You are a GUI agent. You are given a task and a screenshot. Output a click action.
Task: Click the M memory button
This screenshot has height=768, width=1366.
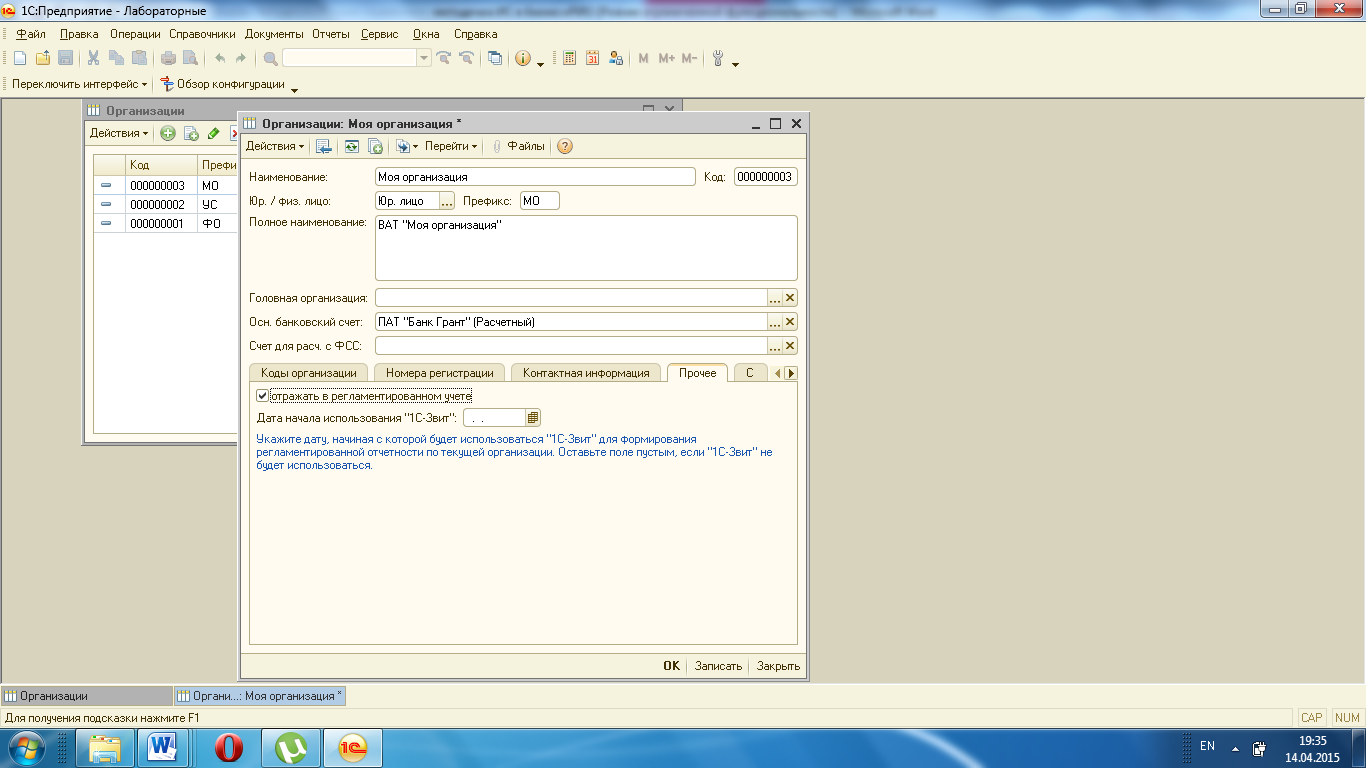click(644, 58)
